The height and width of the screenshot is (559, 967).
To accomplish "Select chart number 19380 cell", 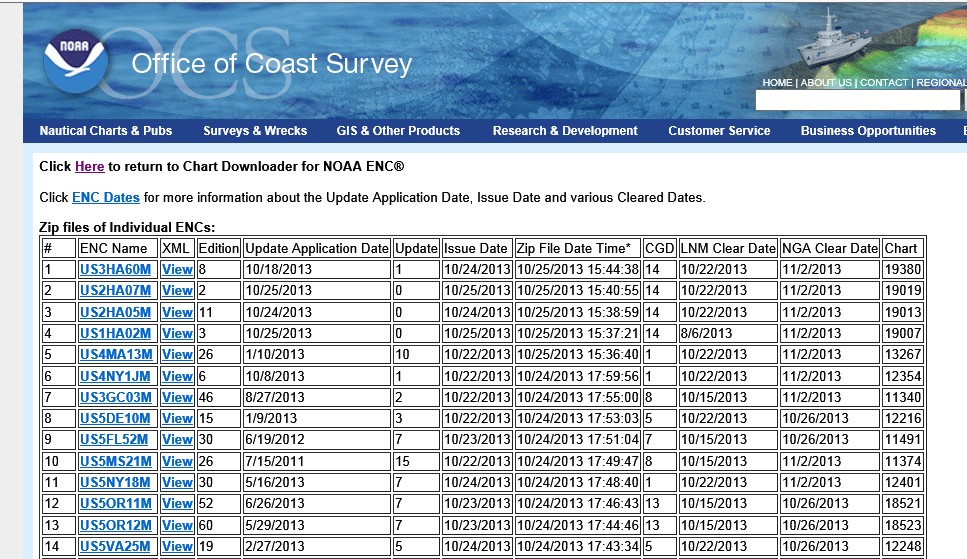I will click(903, 270).
